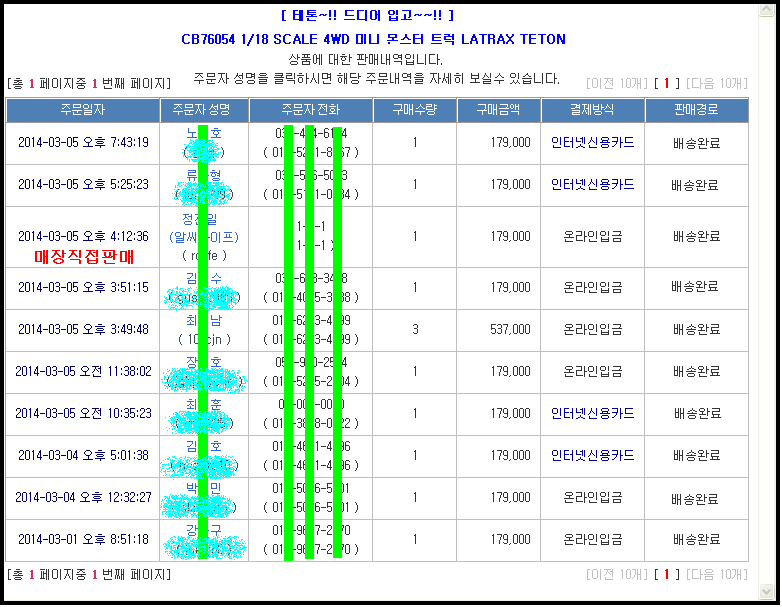This screenshot has height=607, width=782.
Task: Click the 결제방식 column header
Action: coord(592,110)
